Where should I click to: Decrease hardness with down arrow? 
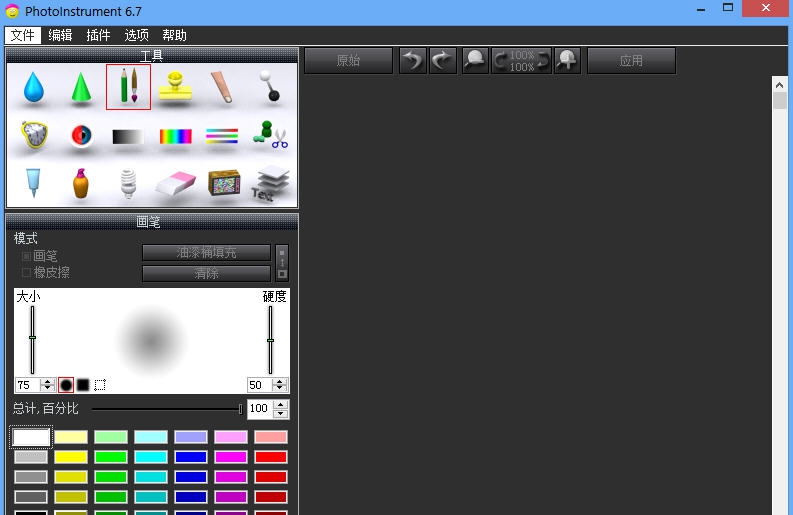[x=280, y=388]
